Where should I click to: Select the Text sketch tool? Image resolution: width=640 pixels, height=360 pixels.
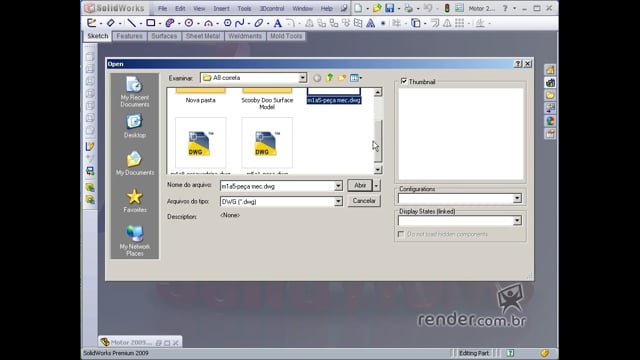coord(278,23)
